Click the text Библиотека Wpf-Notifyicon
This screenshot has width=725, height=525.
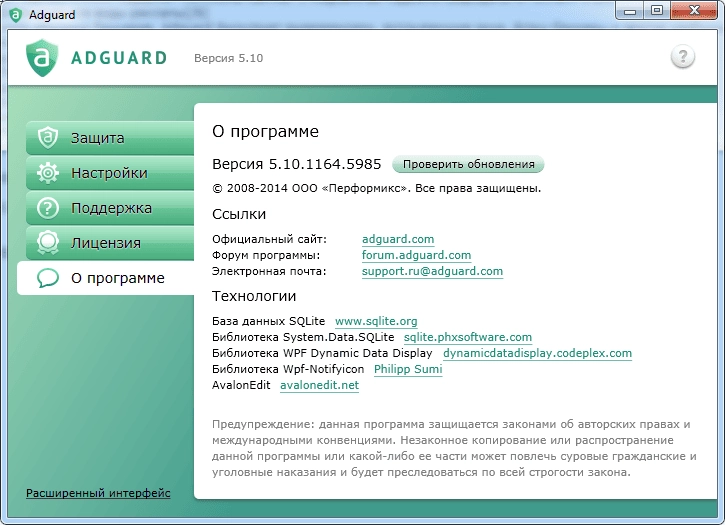coord(288,369)
